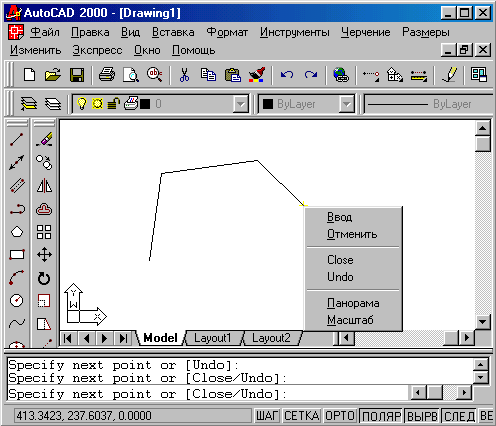Select the Line drawing tool
This screenshot has height=426, width=496.
point(17,139)
